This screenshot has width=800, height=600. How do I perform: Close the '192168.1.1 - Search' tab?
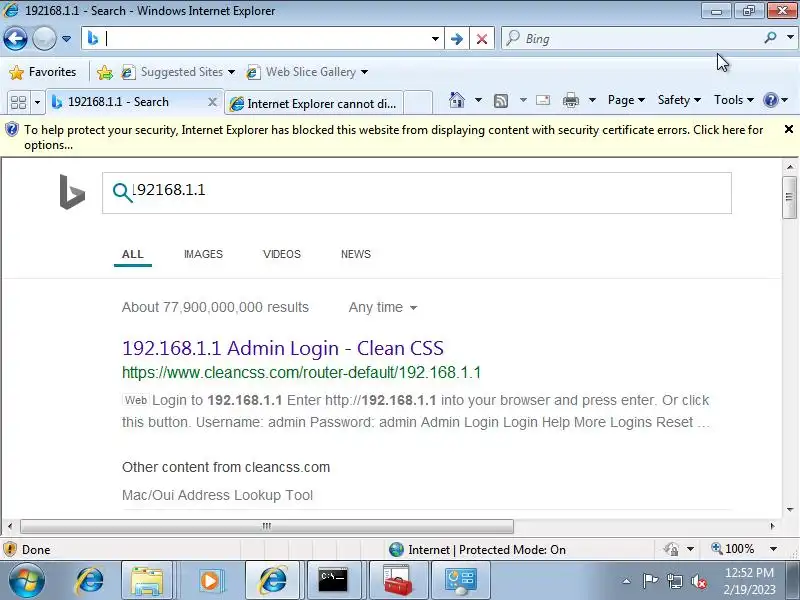pyautogui.click(x=212, y=102)
